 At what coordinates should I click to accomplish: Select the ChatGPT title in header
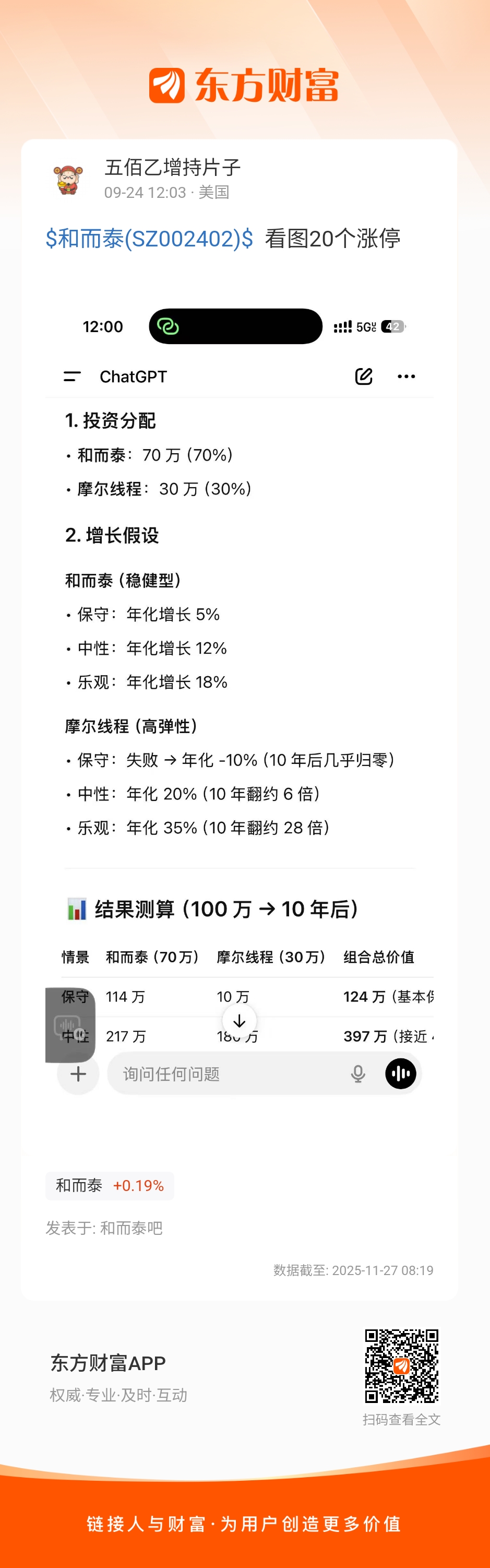[x=133, y=377]
